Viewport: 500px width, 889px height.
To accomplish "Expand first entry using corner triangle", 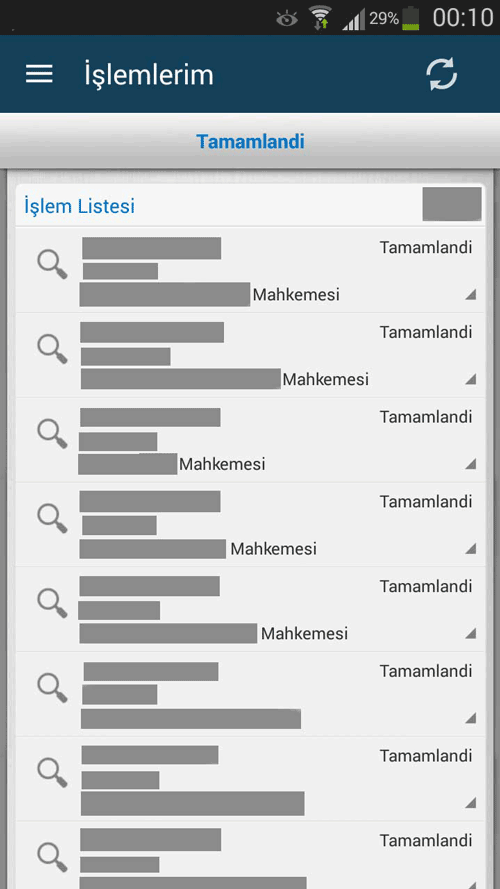I will [471, 294].
